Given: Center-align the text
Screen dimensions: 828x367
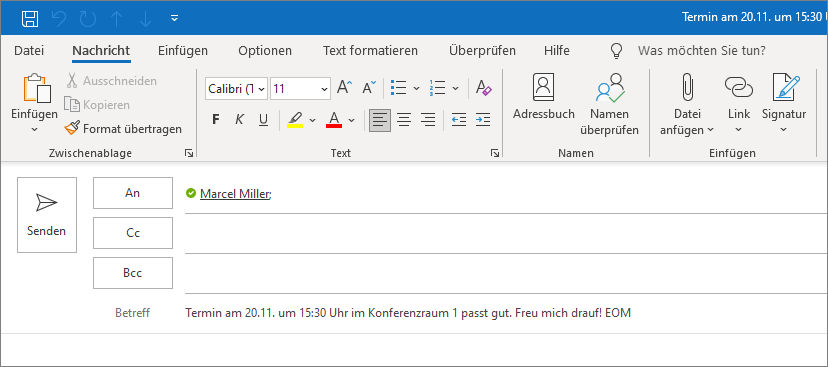Looking at the screenshot, I should click(x=404, y=120).
